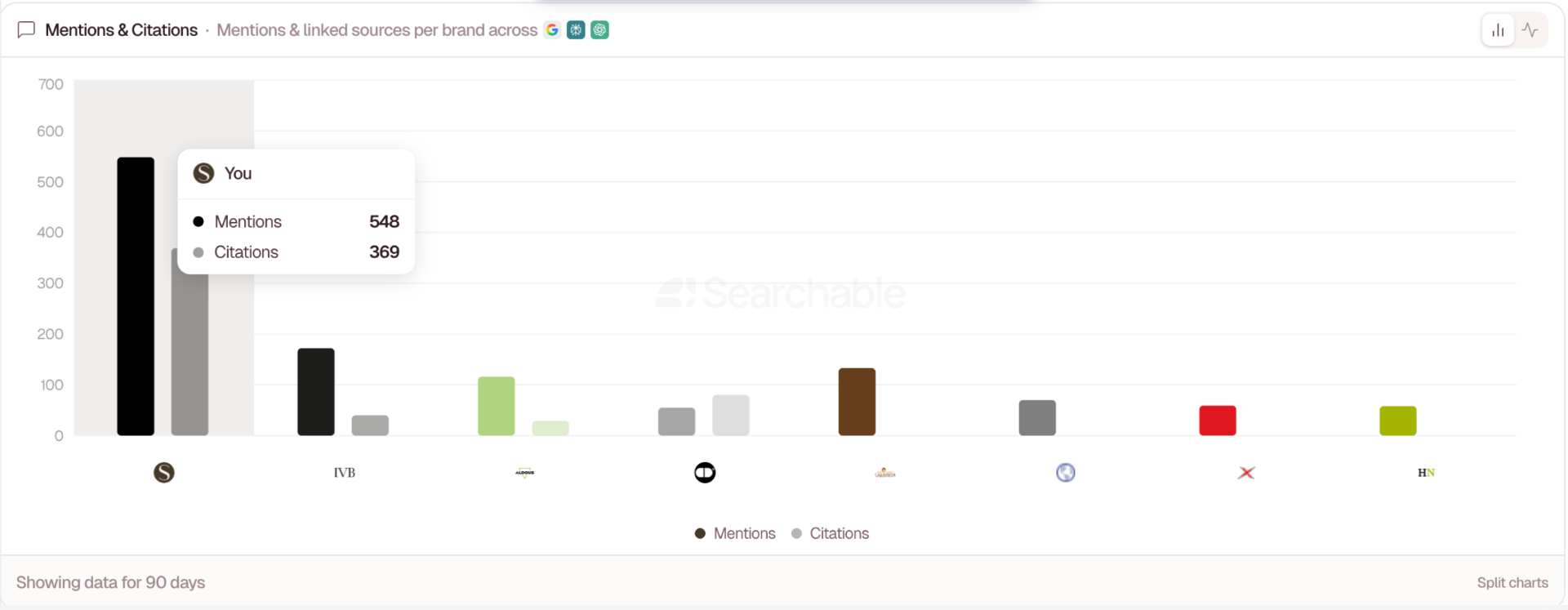
Task: Click the 300 y-axis label
Action: 50,283
